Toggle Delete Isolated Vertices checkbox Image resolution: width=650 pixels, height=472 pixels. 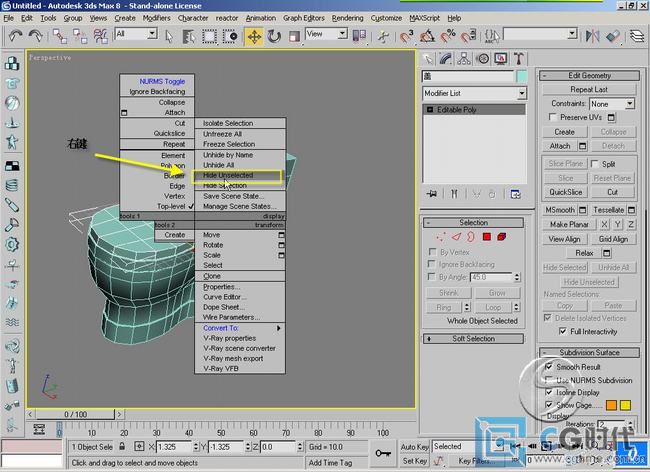pos(548,318)
